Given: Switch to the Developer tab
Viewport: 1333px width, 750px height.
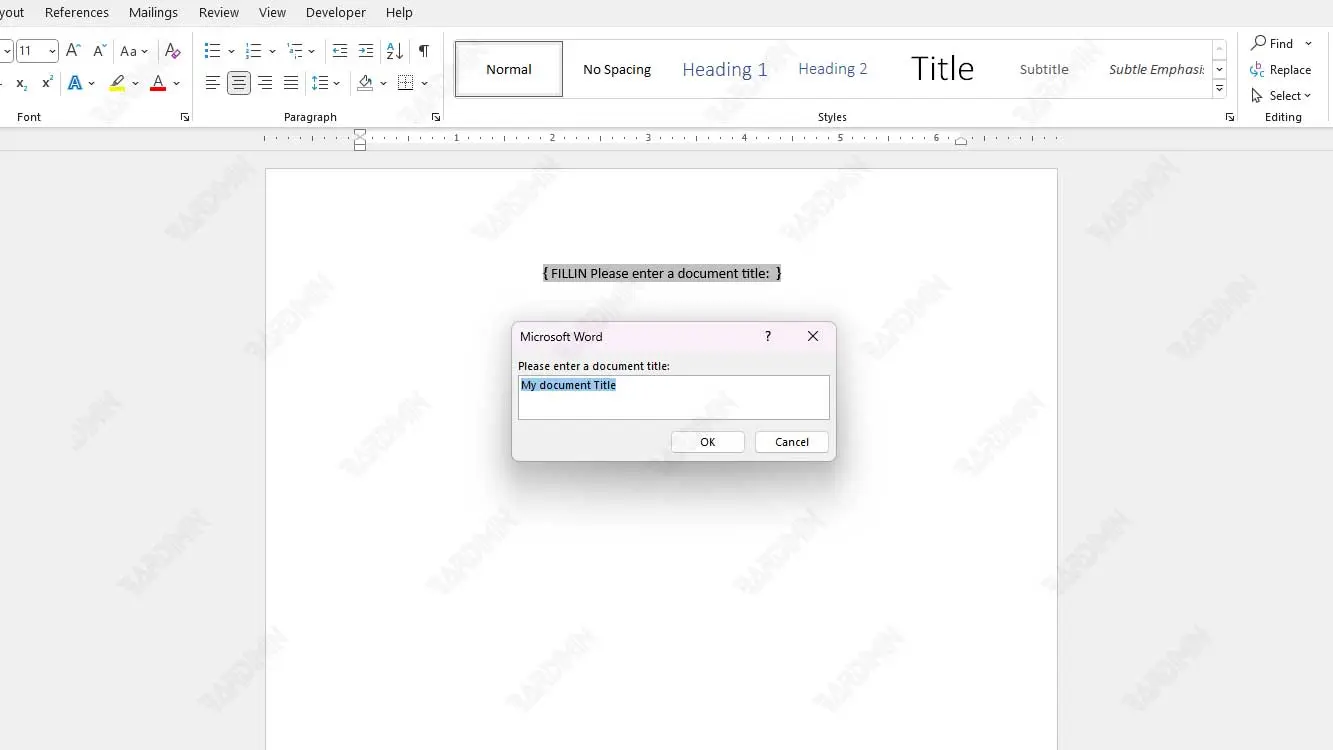Looking at the screenshot, I should (335, 12).
